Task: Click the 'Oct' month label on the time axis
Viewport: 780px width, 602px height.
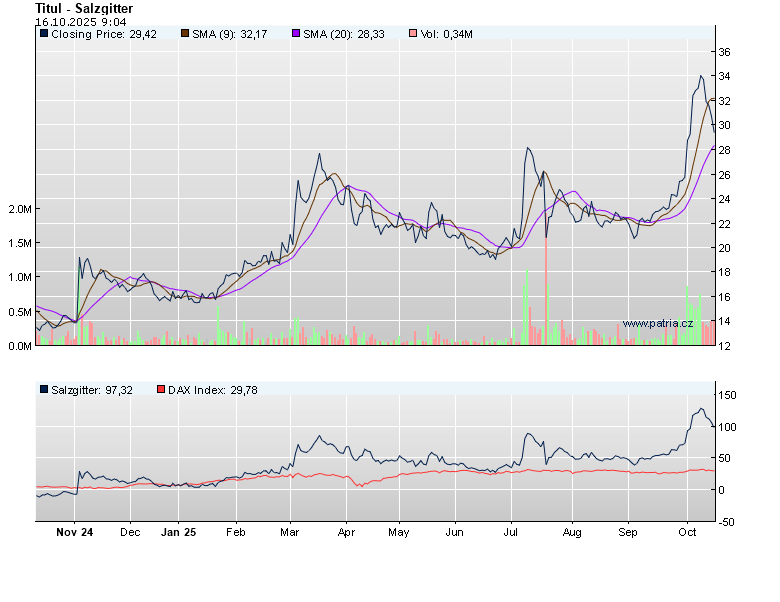Action: coord(688,533)
